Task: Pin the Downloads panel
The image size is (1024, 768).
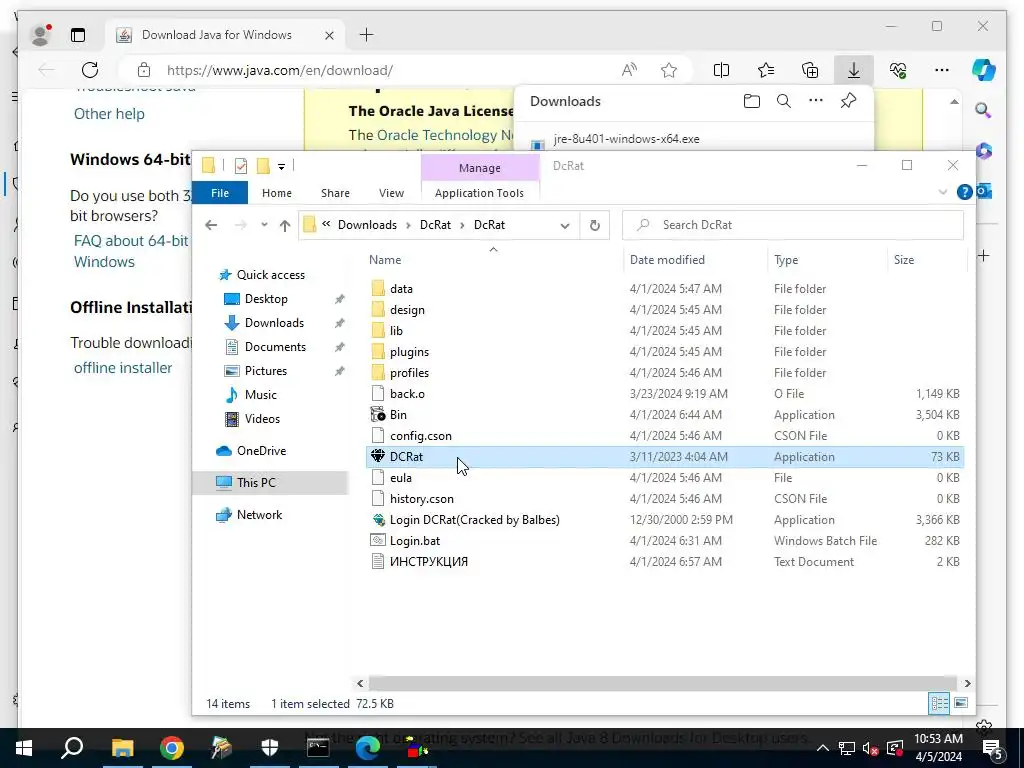Action: 848,101
